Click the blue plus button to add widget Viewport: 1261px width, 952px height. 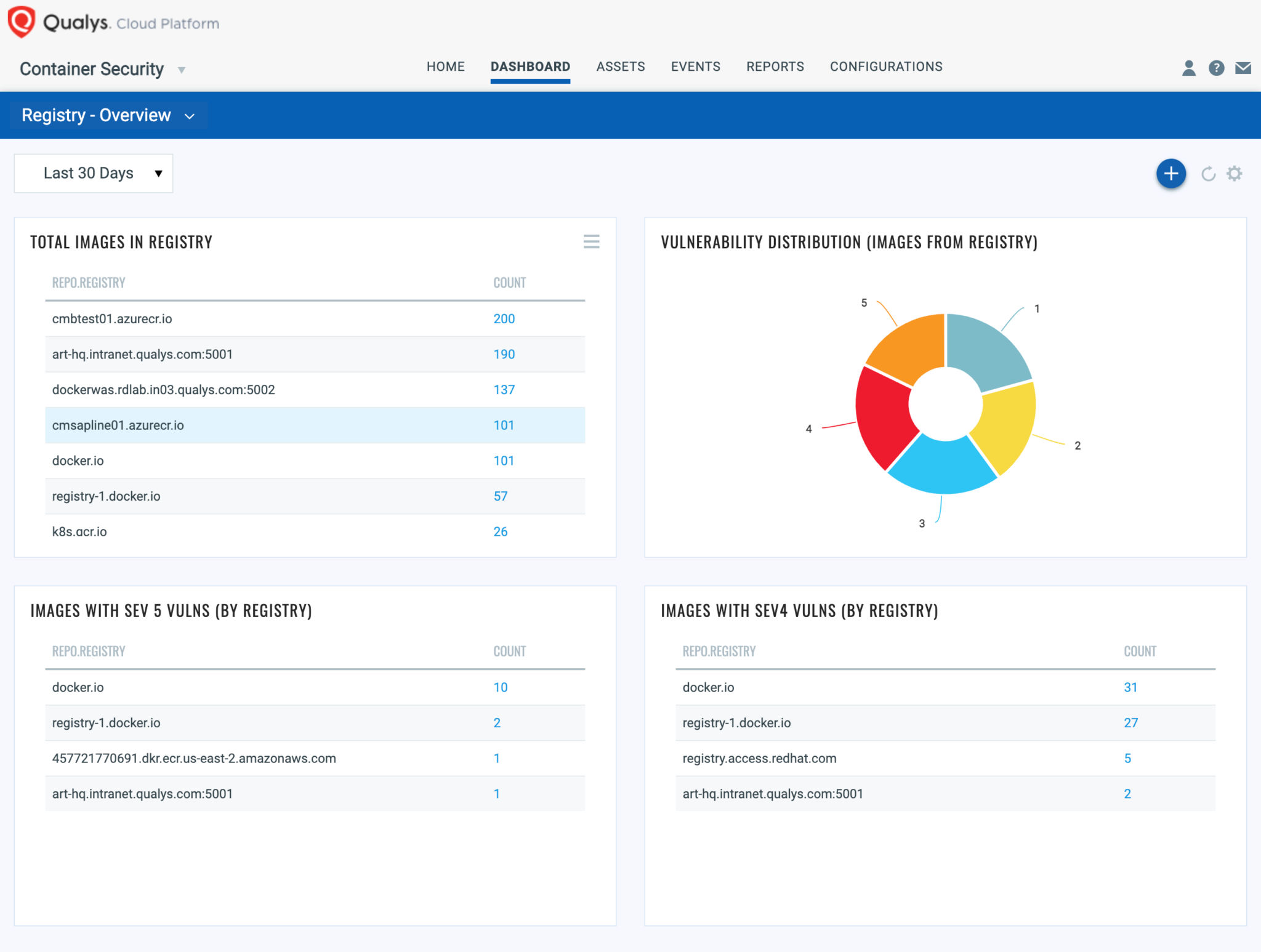click(1170, 173)
